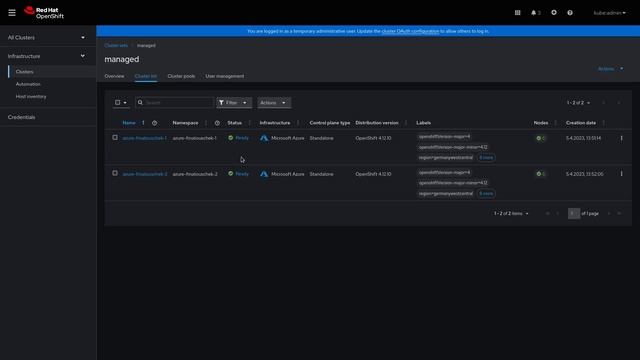
Task: Click the Status column header
Action: 235,123
